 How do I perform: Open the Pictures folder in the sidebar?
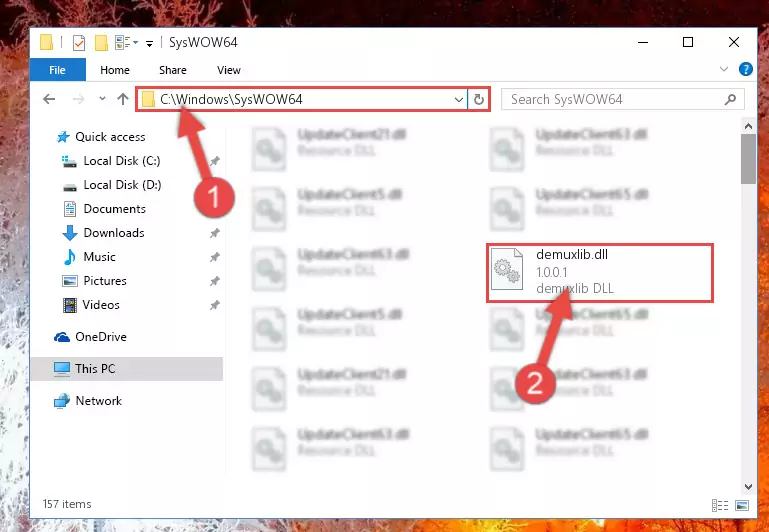(105, 281)
